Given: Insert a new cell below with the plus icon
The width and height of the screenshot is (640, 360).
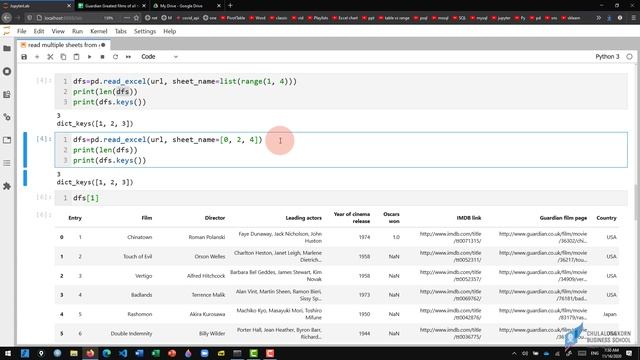Looking at the screenshot, I should [37, 57].
